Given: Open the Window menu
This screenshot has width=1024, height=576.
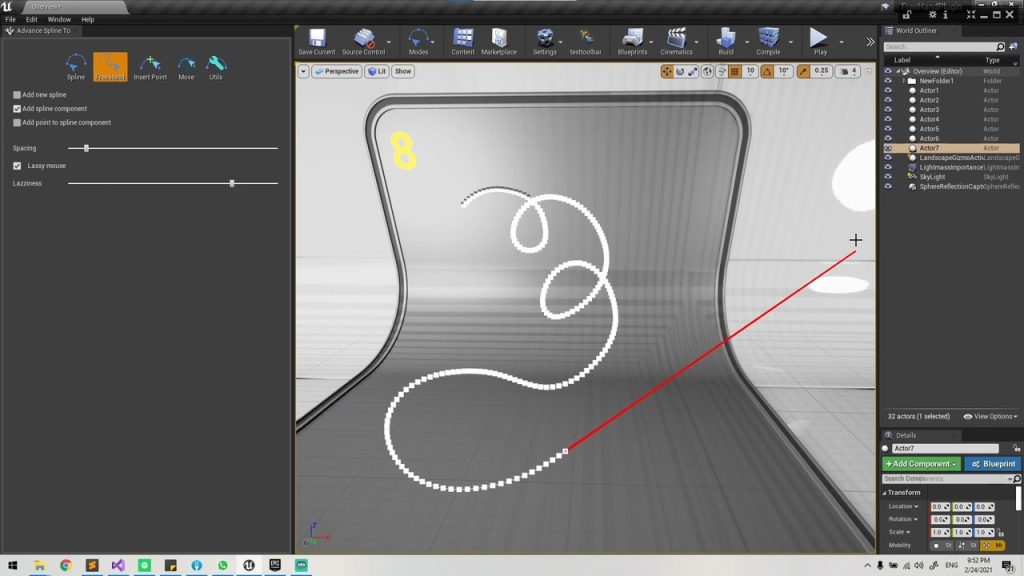Looking at the screenshot, I should [59, 19].
